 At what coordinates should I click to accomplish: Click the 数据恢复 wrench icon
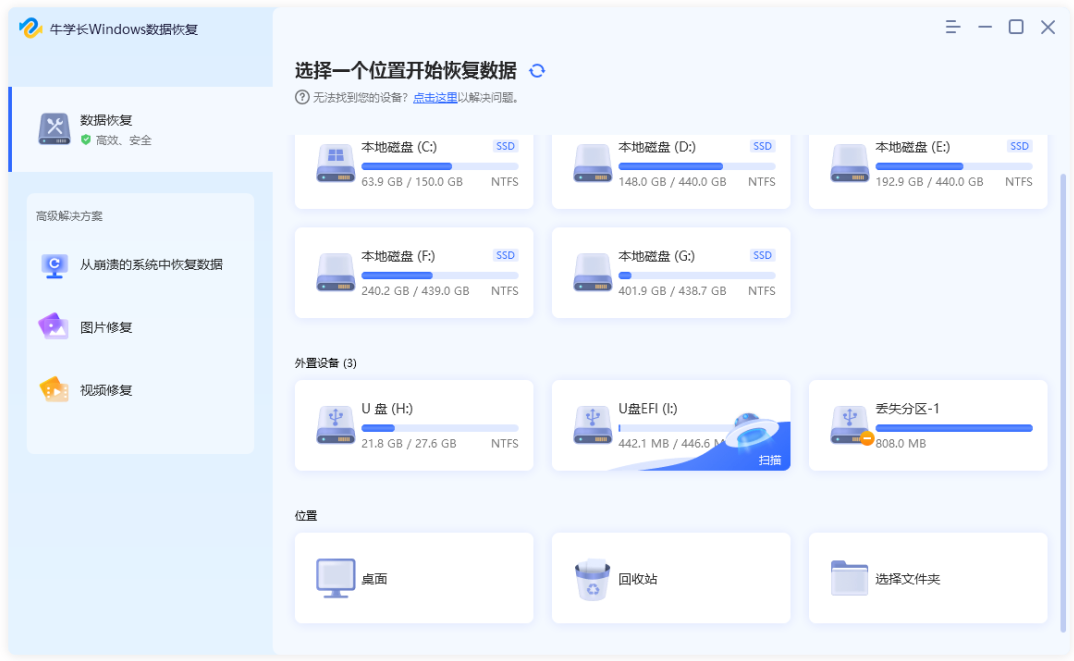(54, 128)
